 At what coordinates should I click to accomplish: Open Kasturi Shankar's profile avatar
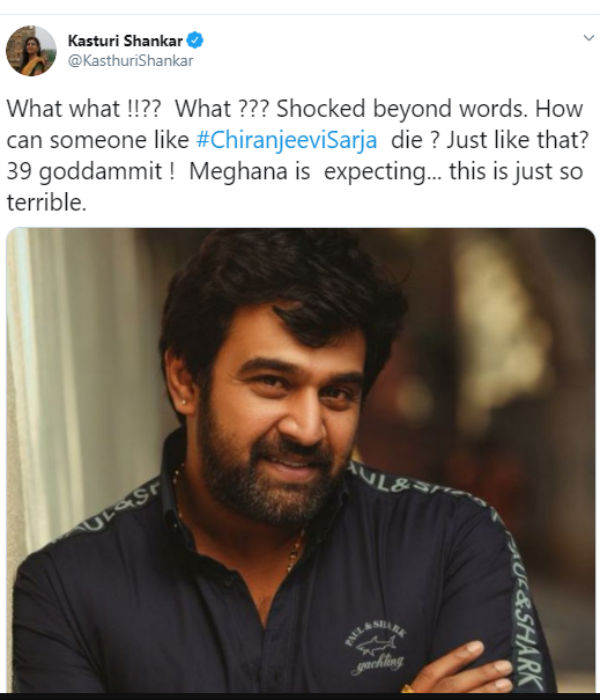click(x=31, y=50)
